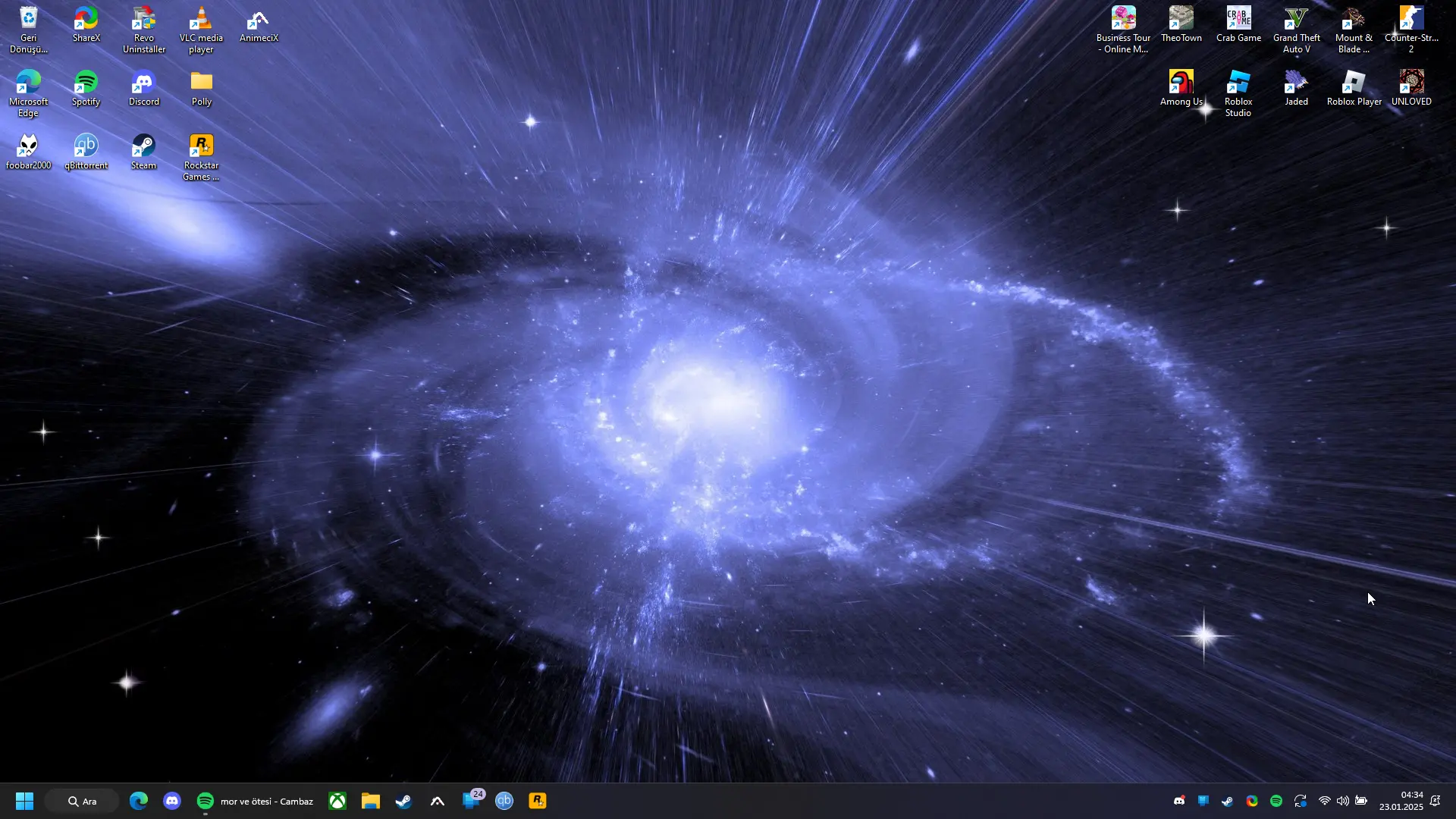This screenshot has width=1456, height=819.
Task: Open the clock and calendar showing 04:34
Action: (x=1401, y=801)
